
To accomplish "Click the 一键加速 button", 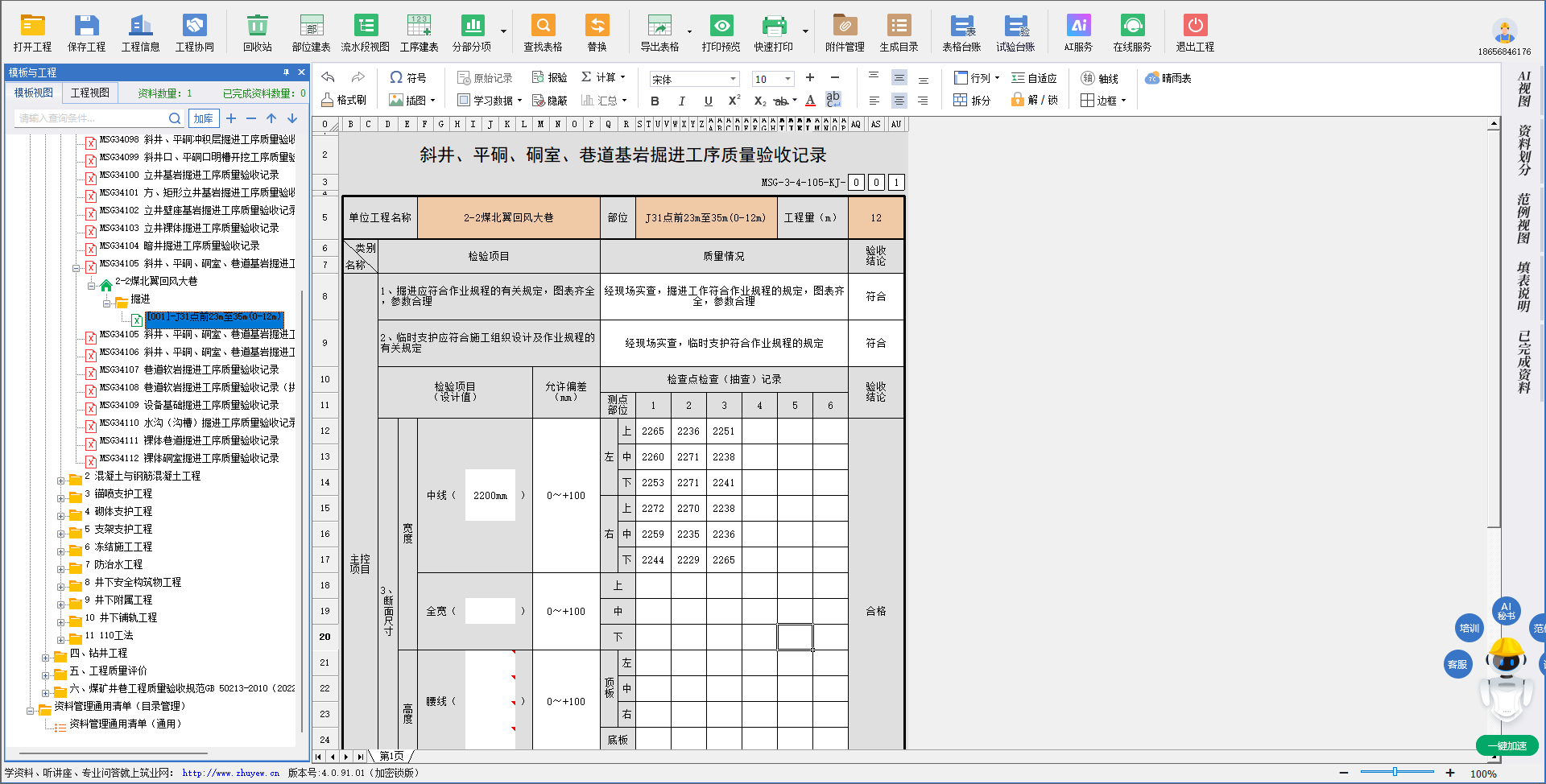I will pyautogui.click(x=1507, y=746).
